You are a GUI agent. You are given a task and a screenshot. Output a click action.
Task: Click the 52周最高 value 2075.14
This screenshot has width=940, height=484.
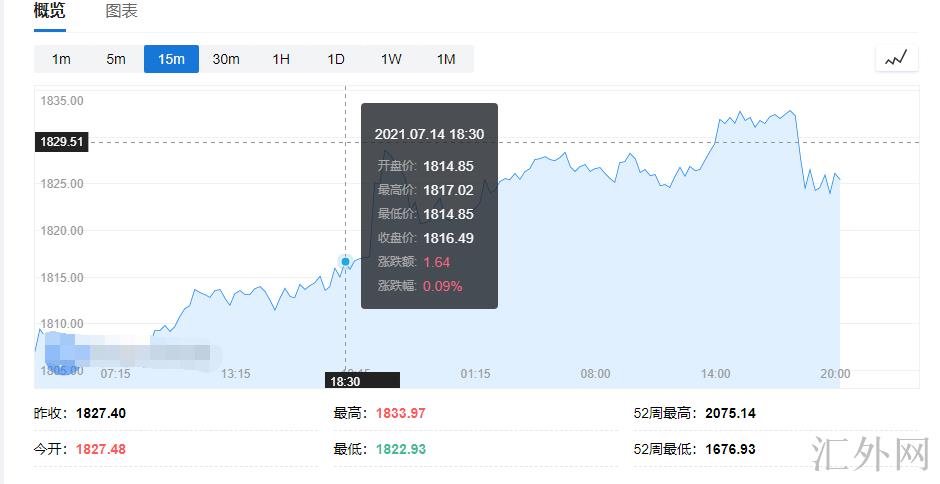pos(730,413)
